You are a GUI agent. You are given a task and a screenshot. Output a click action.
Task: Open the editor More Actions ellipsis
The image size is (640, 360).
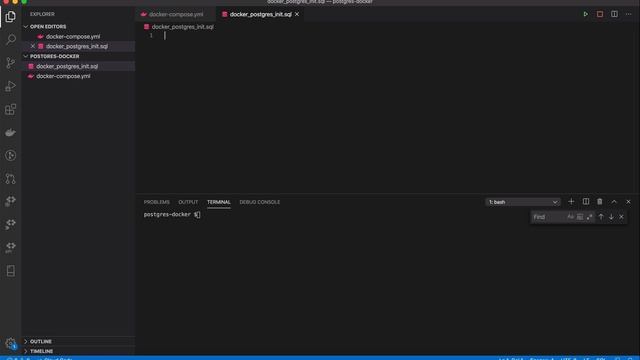[x=629, y=14]
